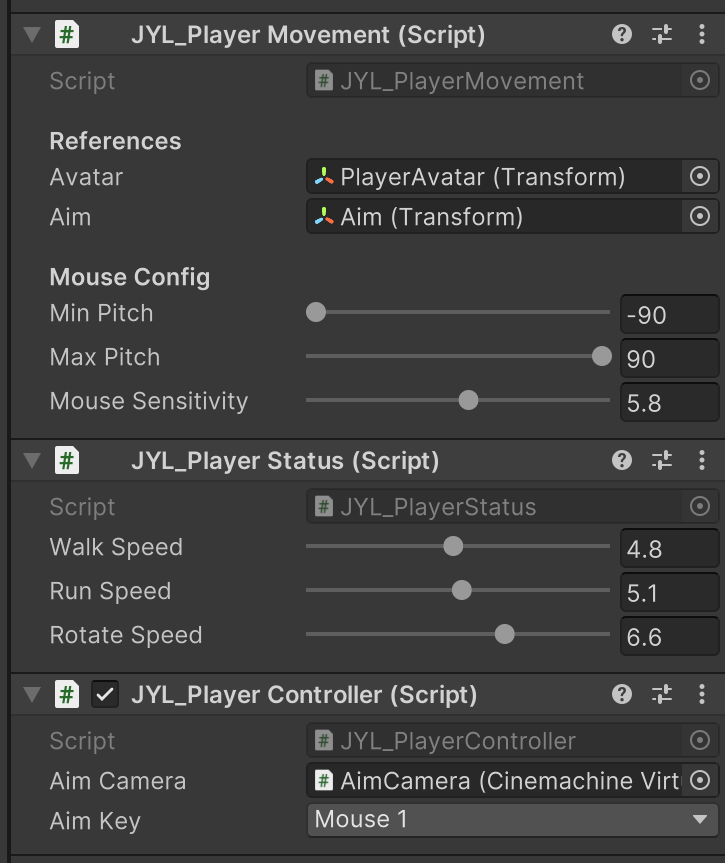
Task: Click the Rotate Speed slider handle
Action: tap(505, 635)
